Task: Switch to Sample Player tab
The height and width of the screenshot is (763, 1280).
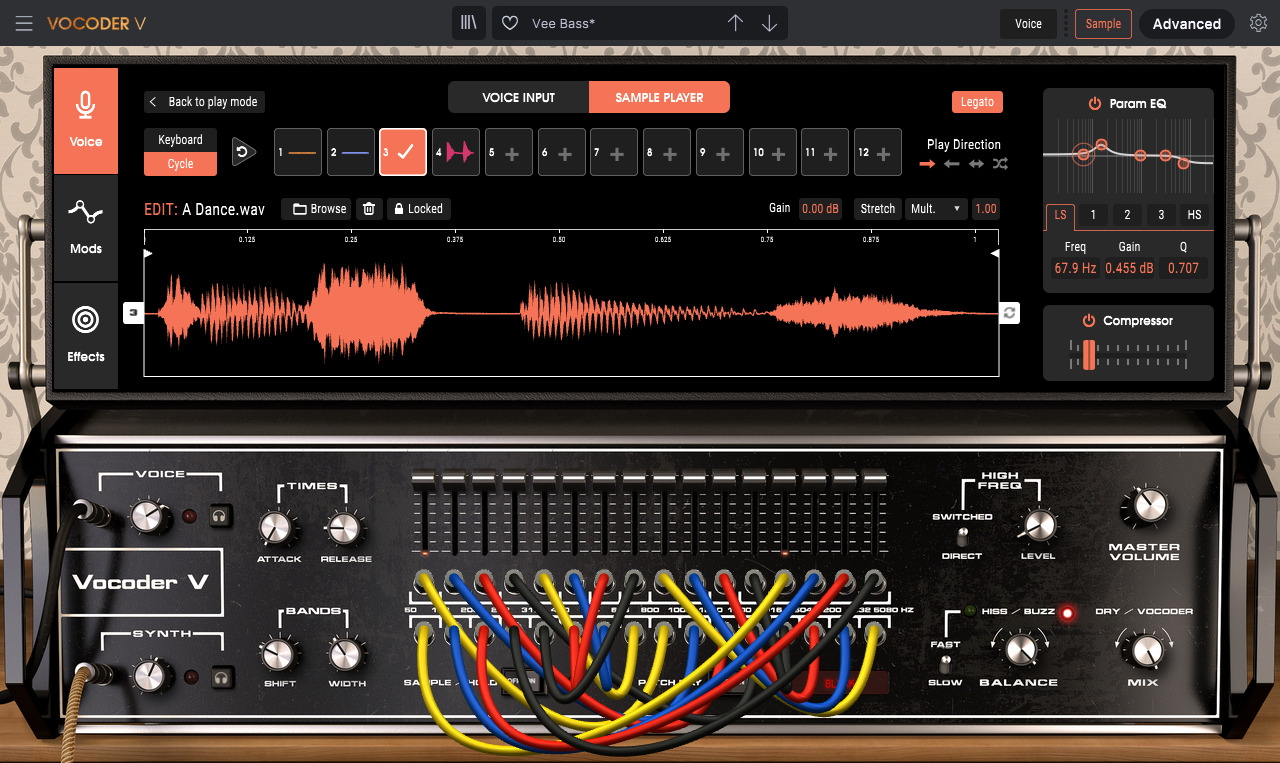Action: [659, 97]
